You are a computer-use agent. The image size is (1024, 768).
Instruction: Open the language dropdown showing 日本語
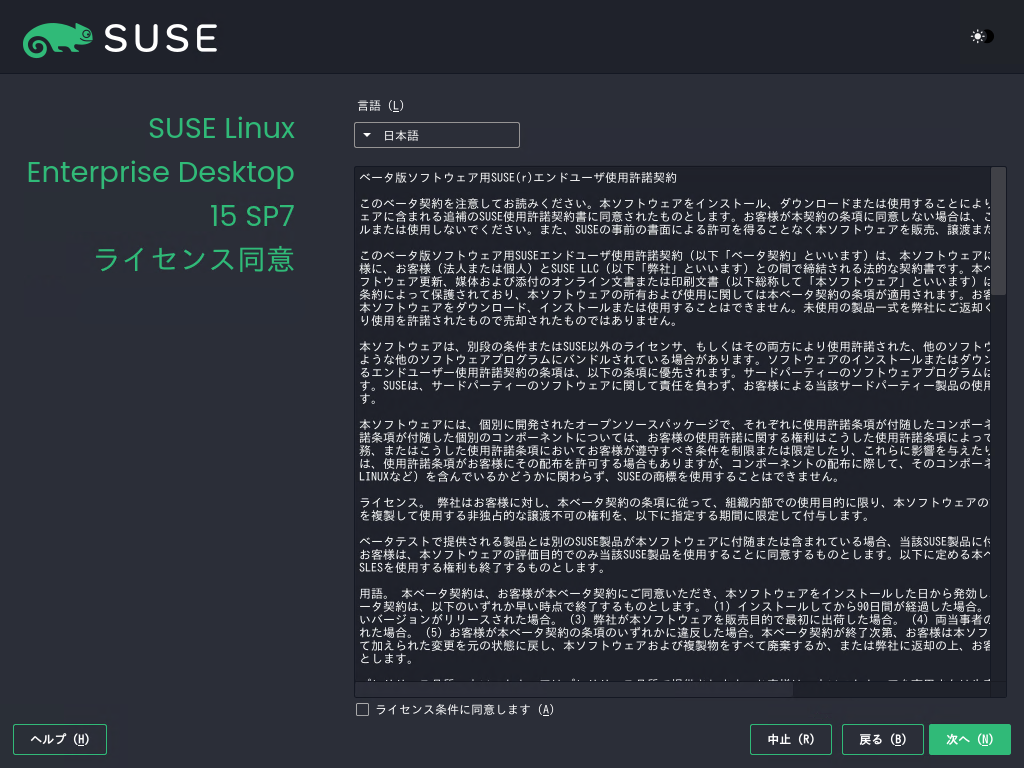pyautogui.click(x=437, y=135)
